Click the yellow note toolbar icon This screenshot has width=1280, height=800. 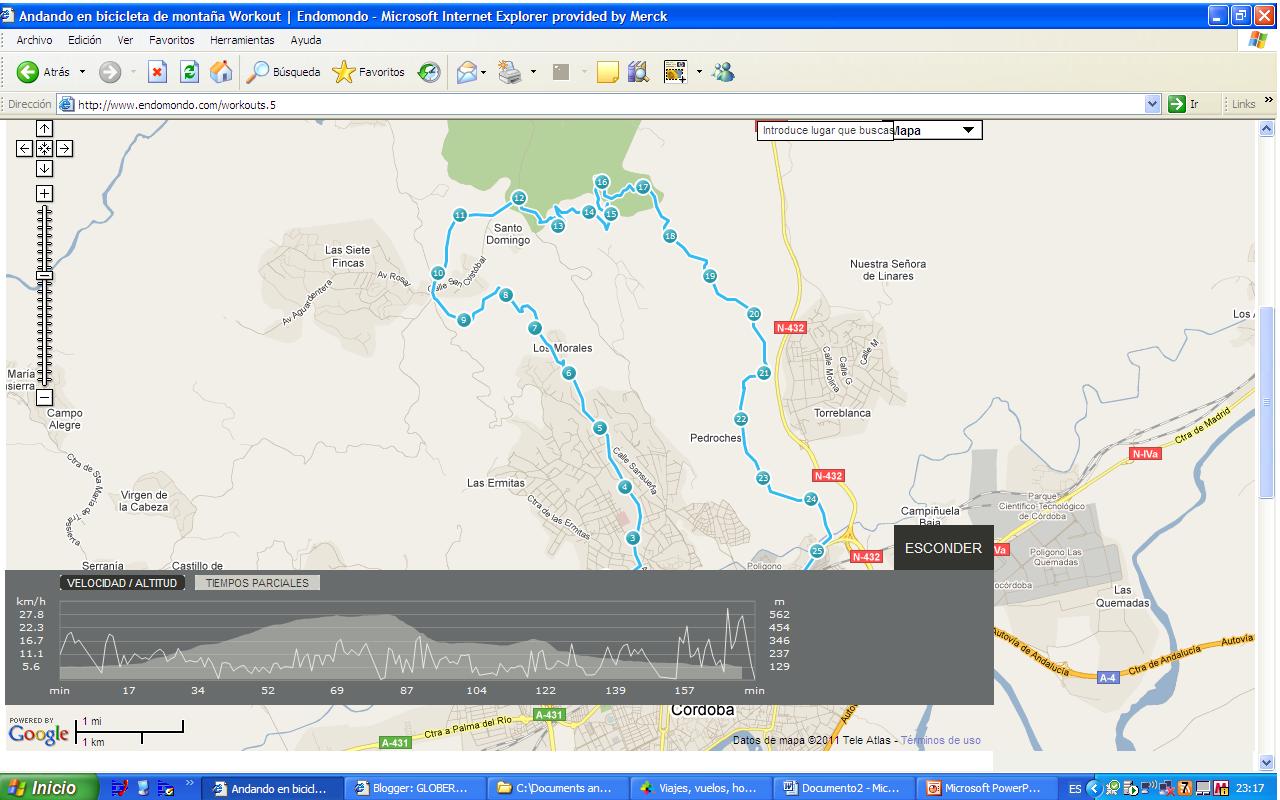pyautogui.click(x=607, y=72)
